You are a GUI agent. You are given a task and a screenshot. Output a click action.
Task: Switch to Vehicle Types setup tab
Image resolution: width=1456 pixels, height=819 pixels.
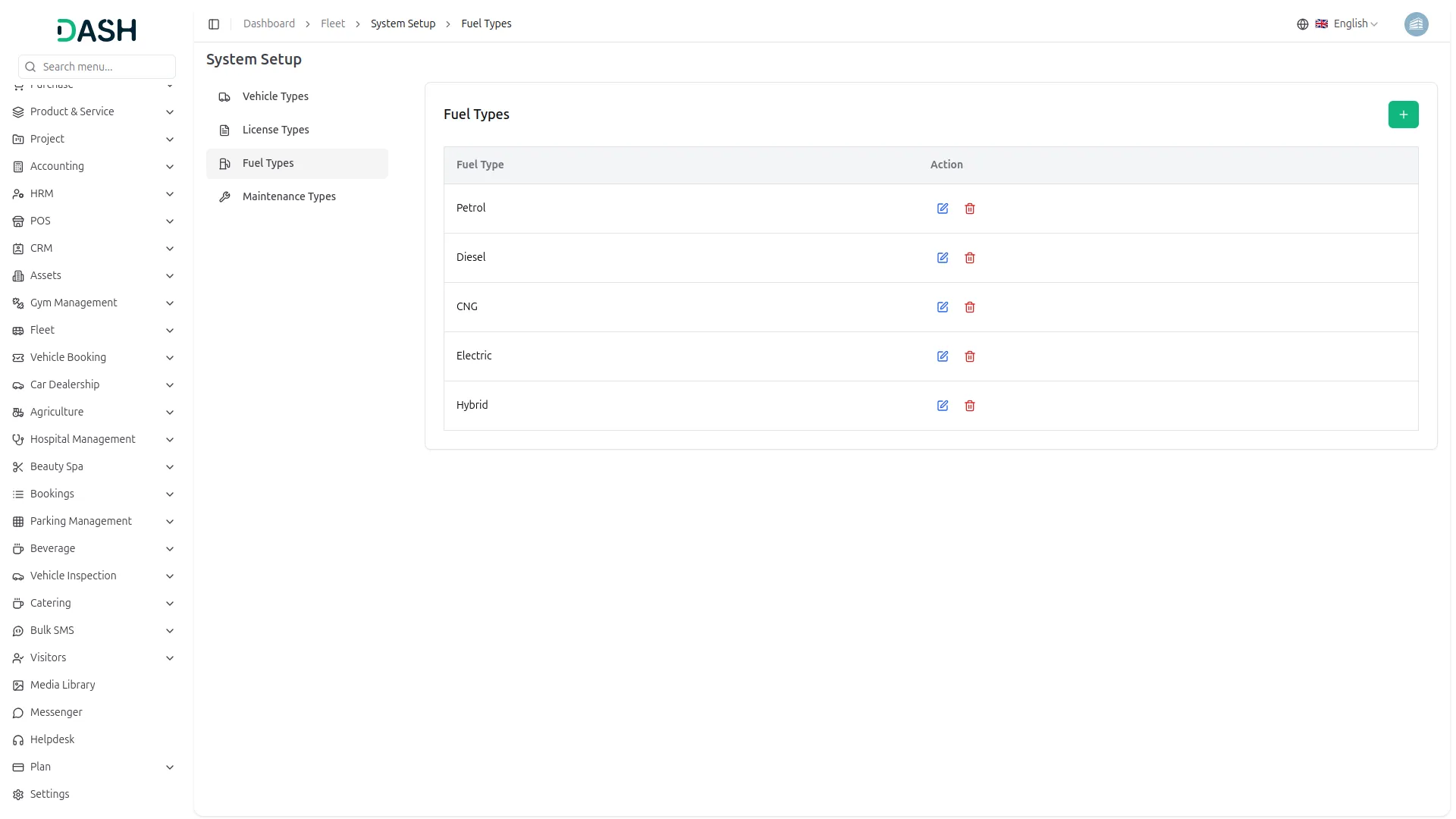tap(275, 96)
